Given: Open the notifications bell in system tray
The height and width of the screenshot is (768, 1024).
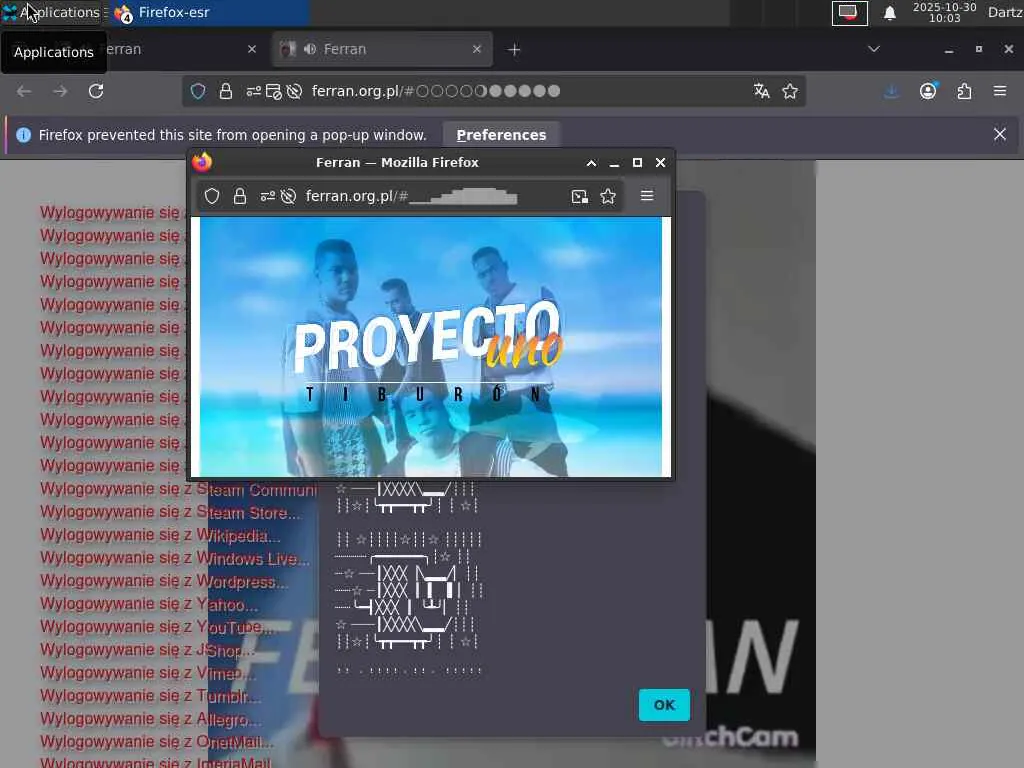Looking at the screenshot, I should point(889,13).
